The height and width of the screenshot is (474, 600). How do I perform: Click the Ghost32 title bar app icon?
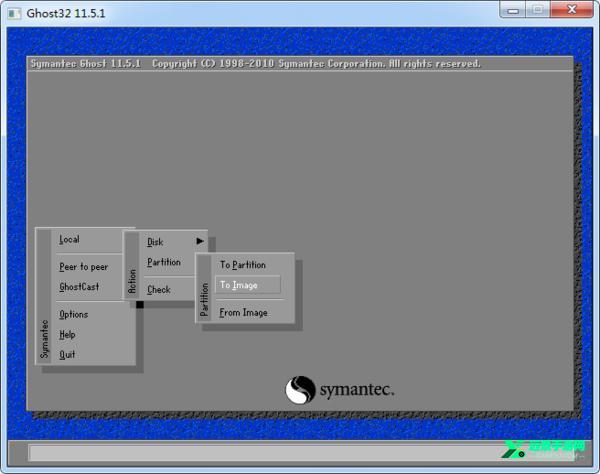click(15, 14)
